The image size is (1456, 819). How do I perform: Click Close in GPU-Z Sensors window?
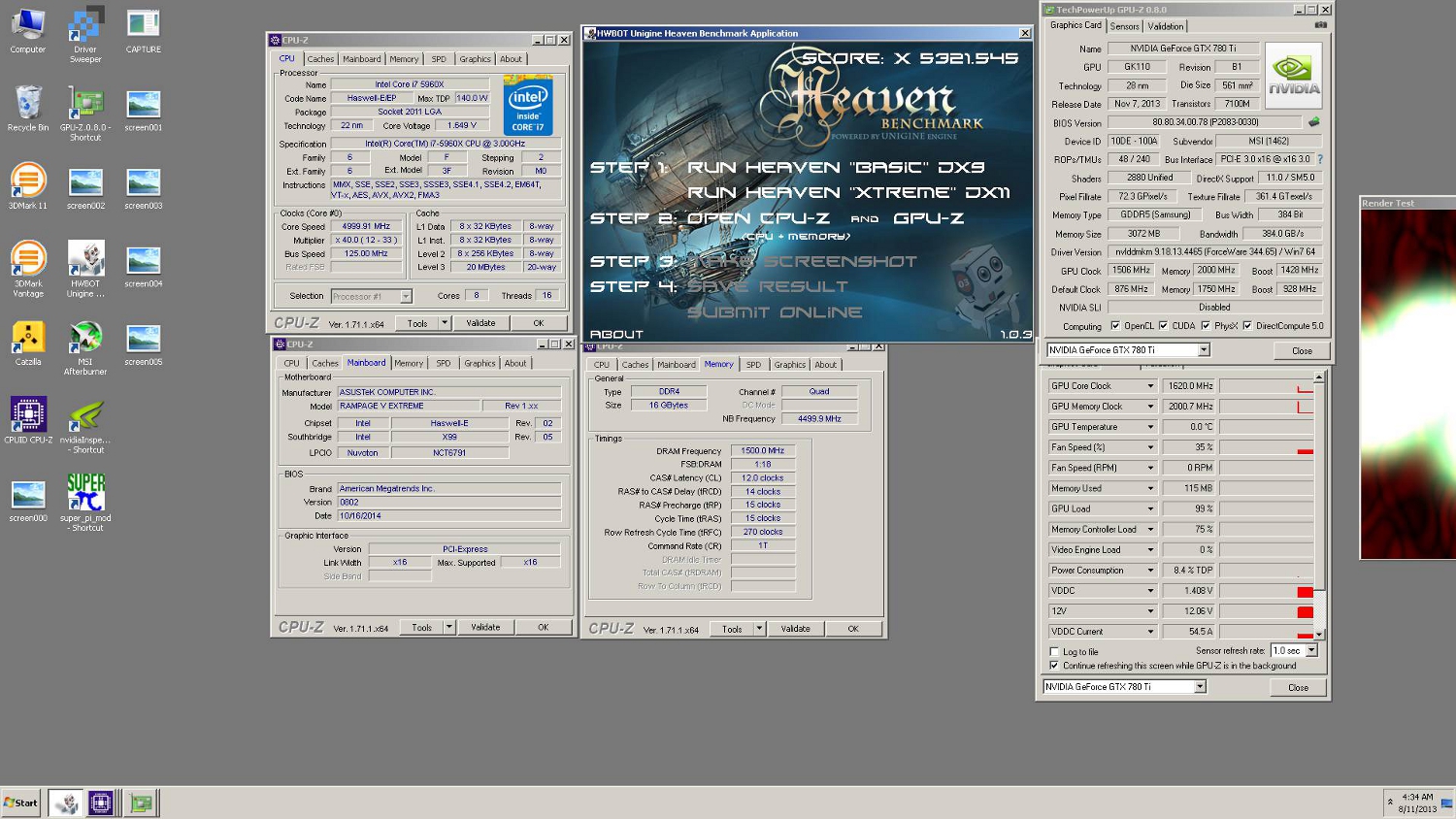point(1299,687)
